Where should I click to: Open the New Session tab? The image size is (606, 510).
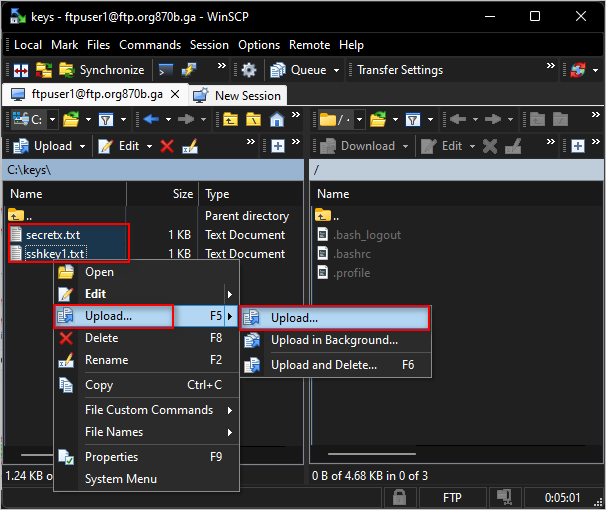(x=238, y=95)
